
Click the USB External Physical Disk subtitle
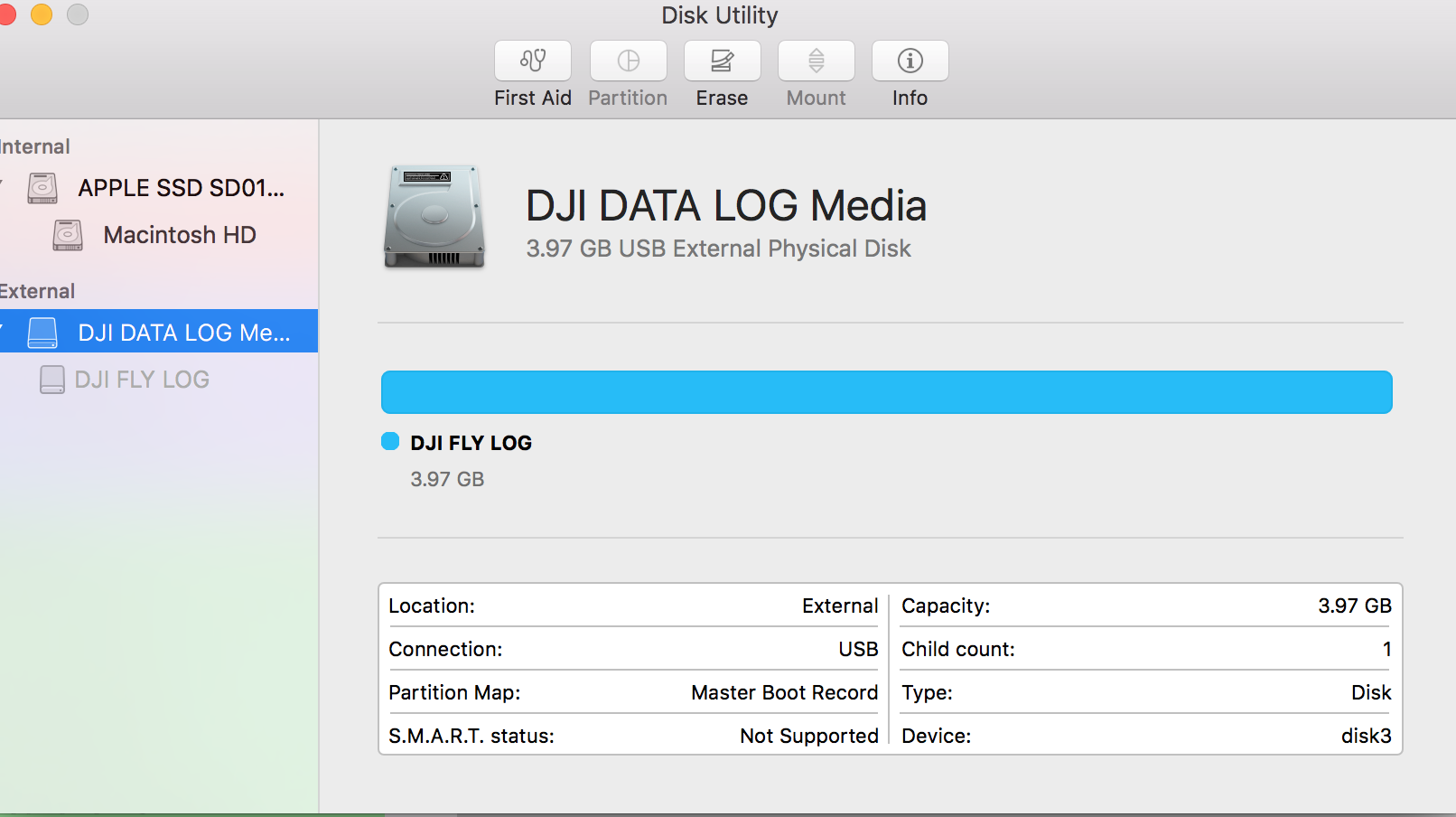tap(719, 249)
